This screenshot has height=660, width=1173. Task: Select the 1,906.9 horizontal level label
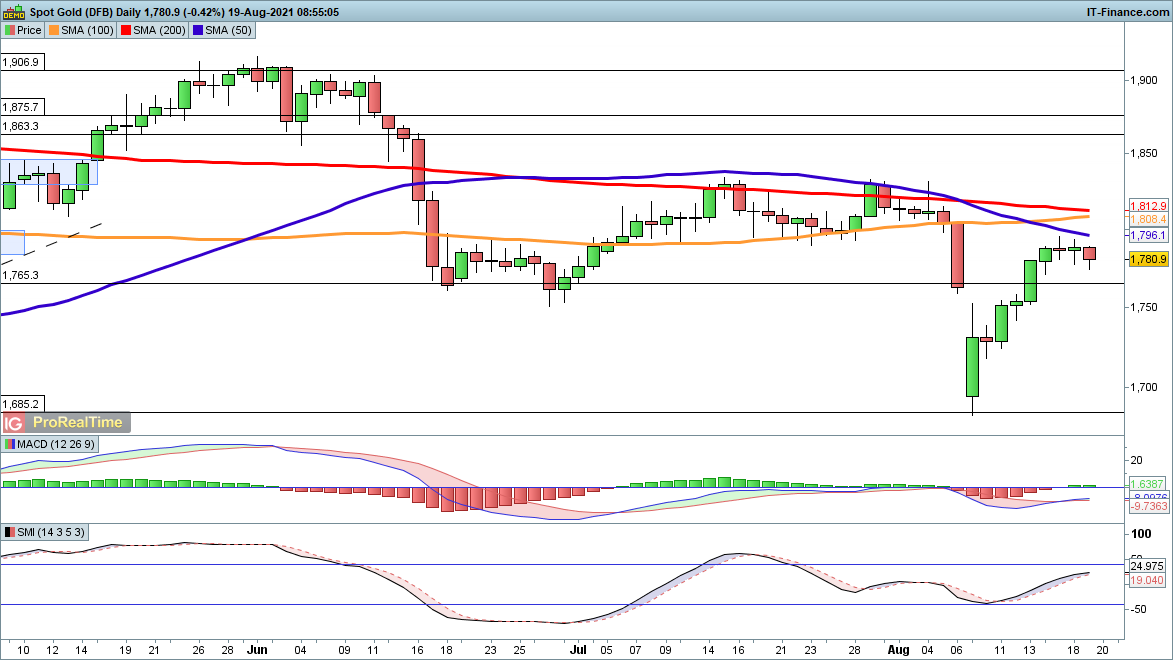click(21, 62)
